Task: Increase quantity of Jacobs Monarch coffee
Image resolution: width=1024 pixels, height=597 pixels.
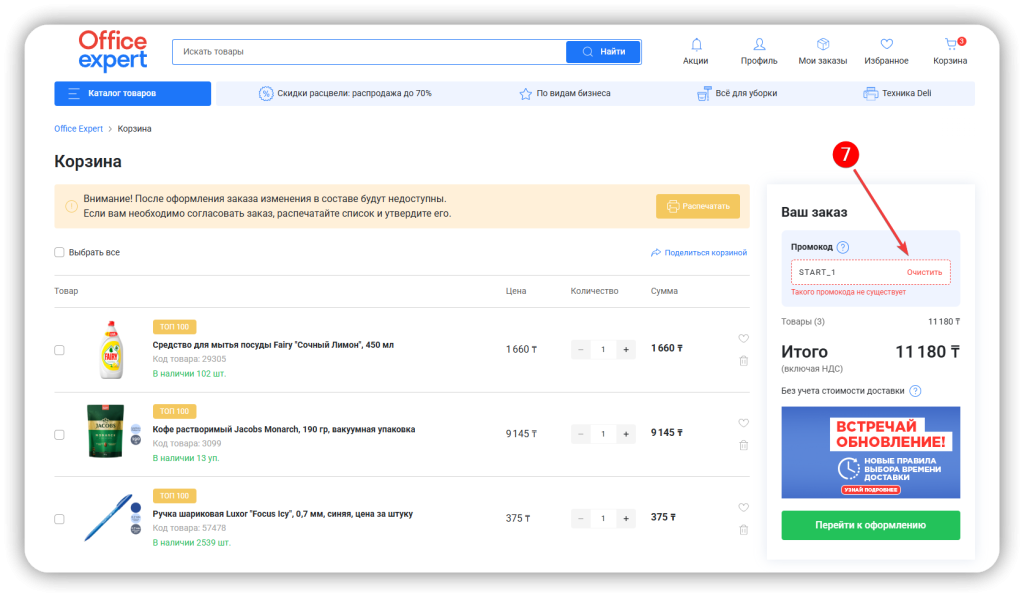Action: [x=626, y=434]
